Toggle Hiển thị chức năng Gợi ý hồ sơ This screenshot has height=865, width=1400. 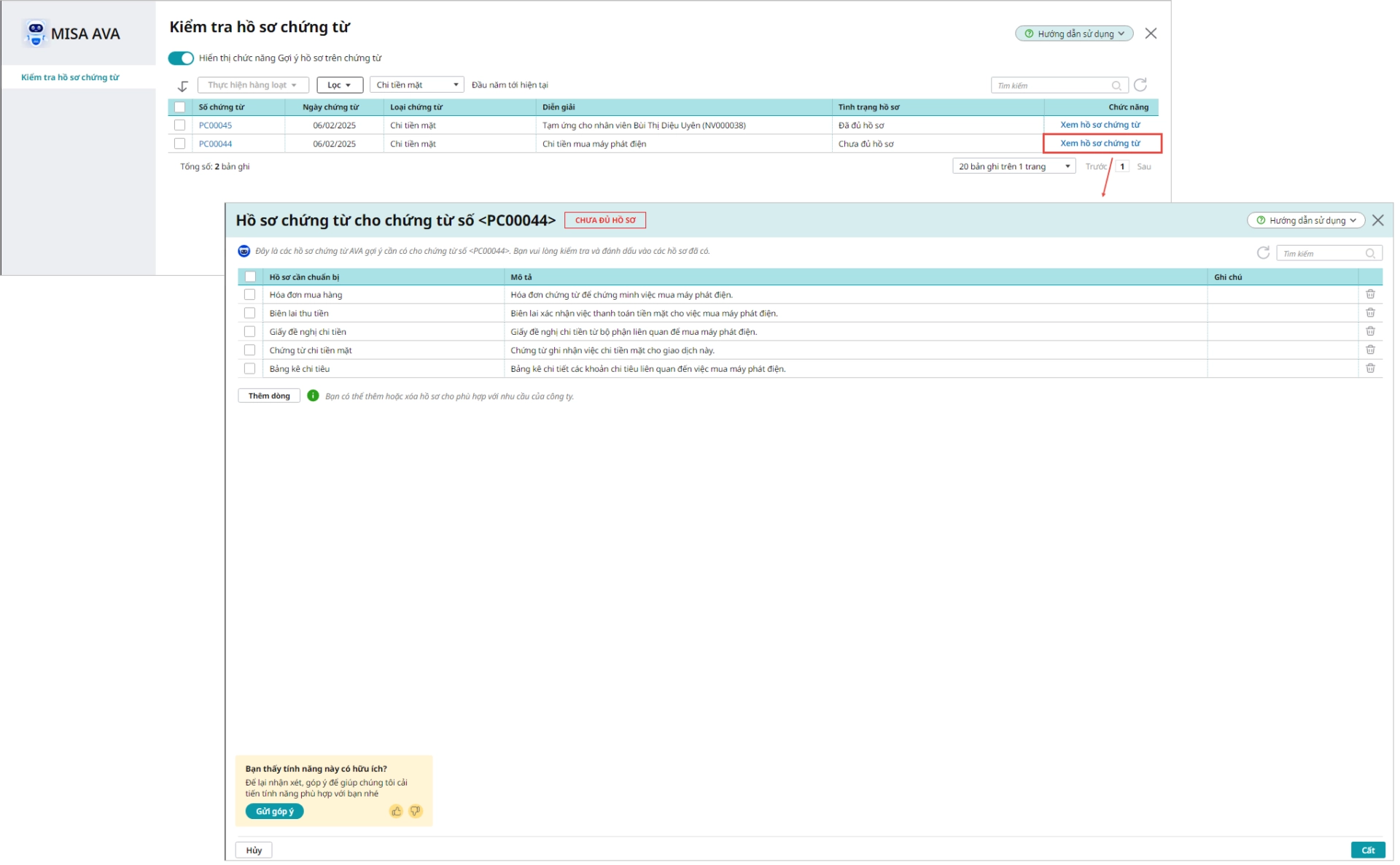pos(181,58)
